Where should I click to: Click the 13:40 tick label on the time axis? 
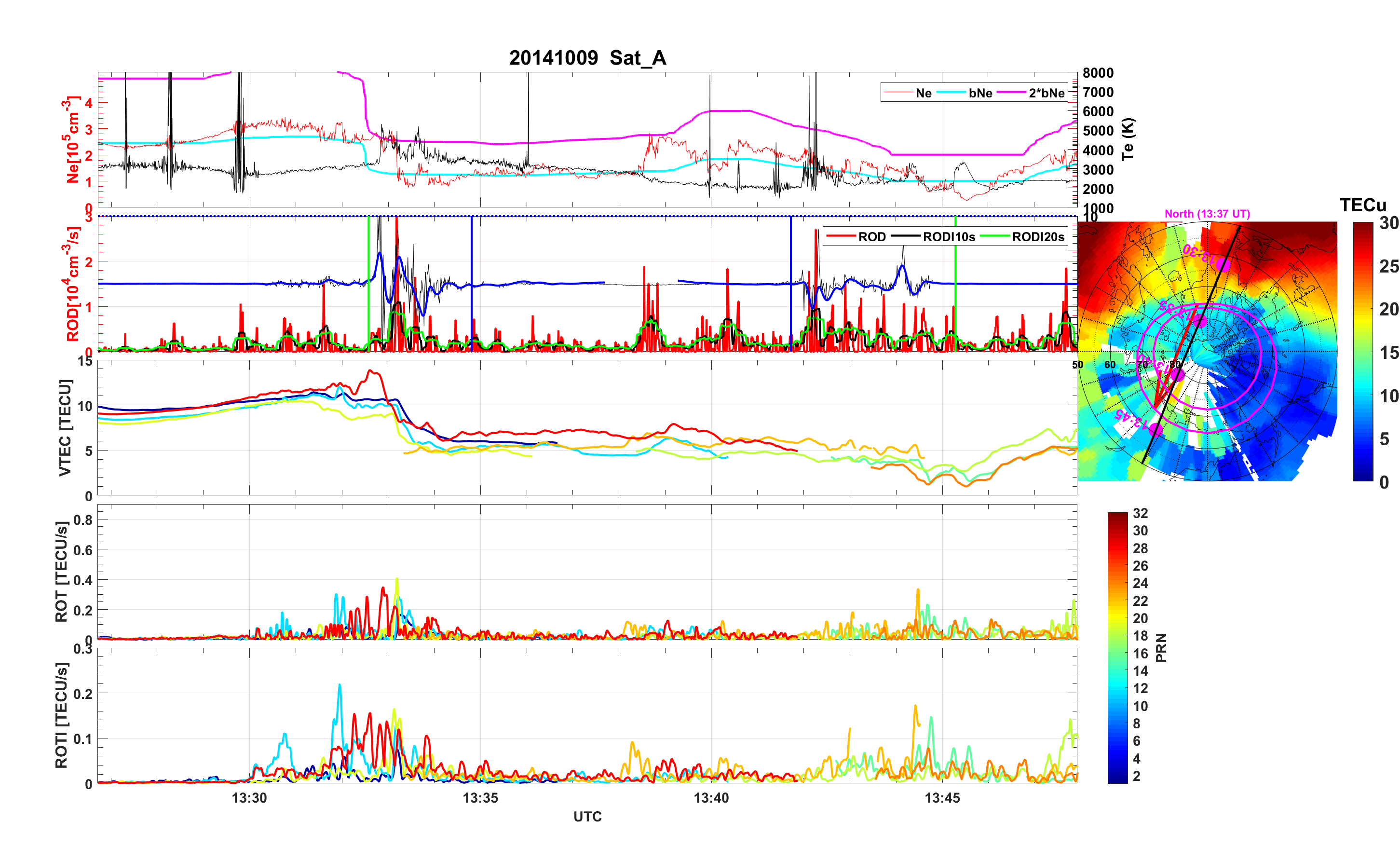(x=711, y=798)
